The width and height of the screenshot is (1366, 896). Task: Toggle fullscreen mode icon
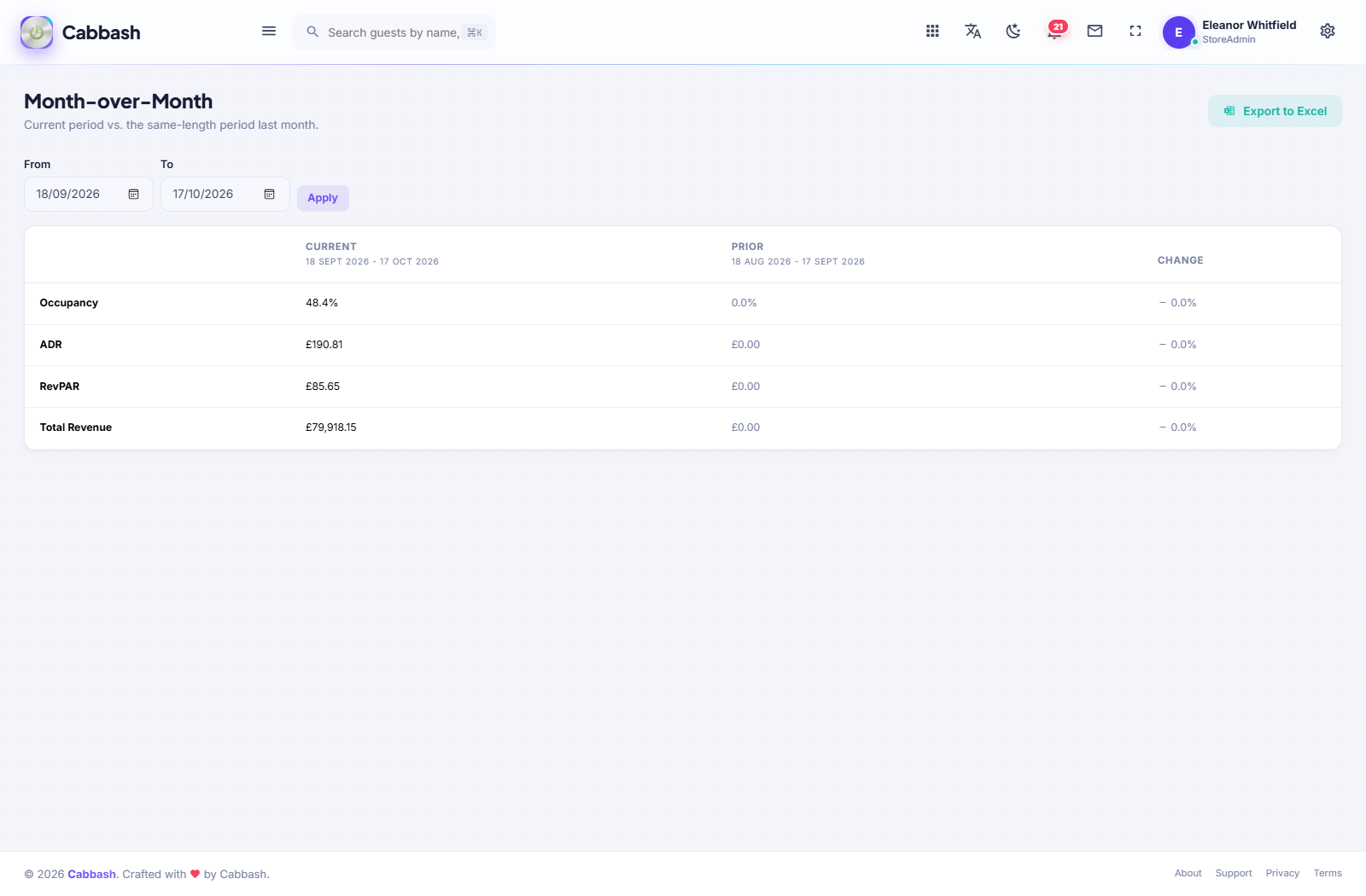click(1135, 32)
